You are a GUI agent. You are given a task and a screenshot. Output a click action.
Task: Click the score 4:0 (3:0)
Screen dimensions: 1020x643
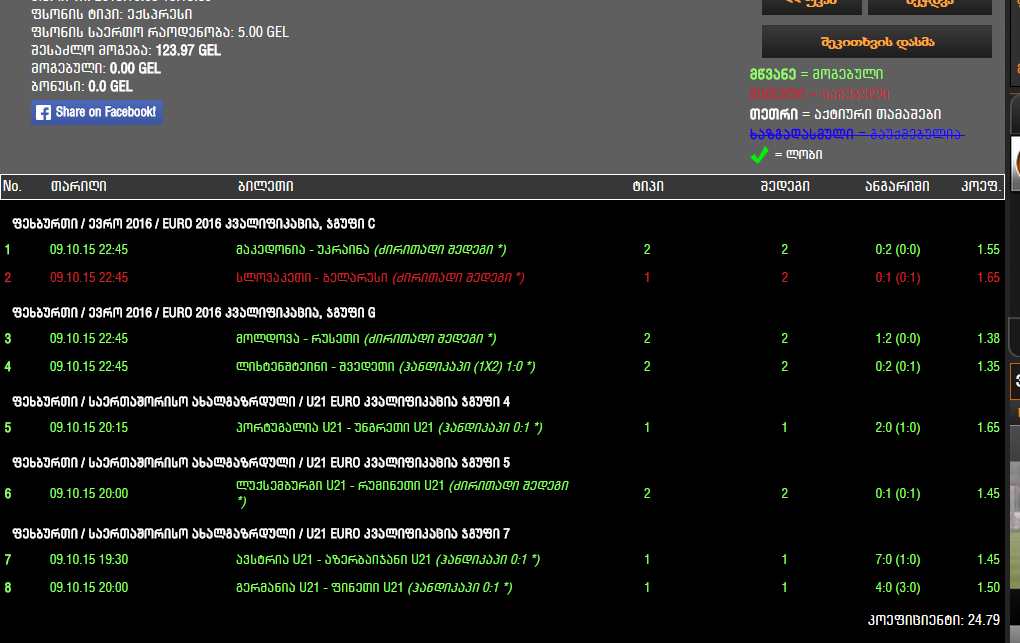point(898,587)
